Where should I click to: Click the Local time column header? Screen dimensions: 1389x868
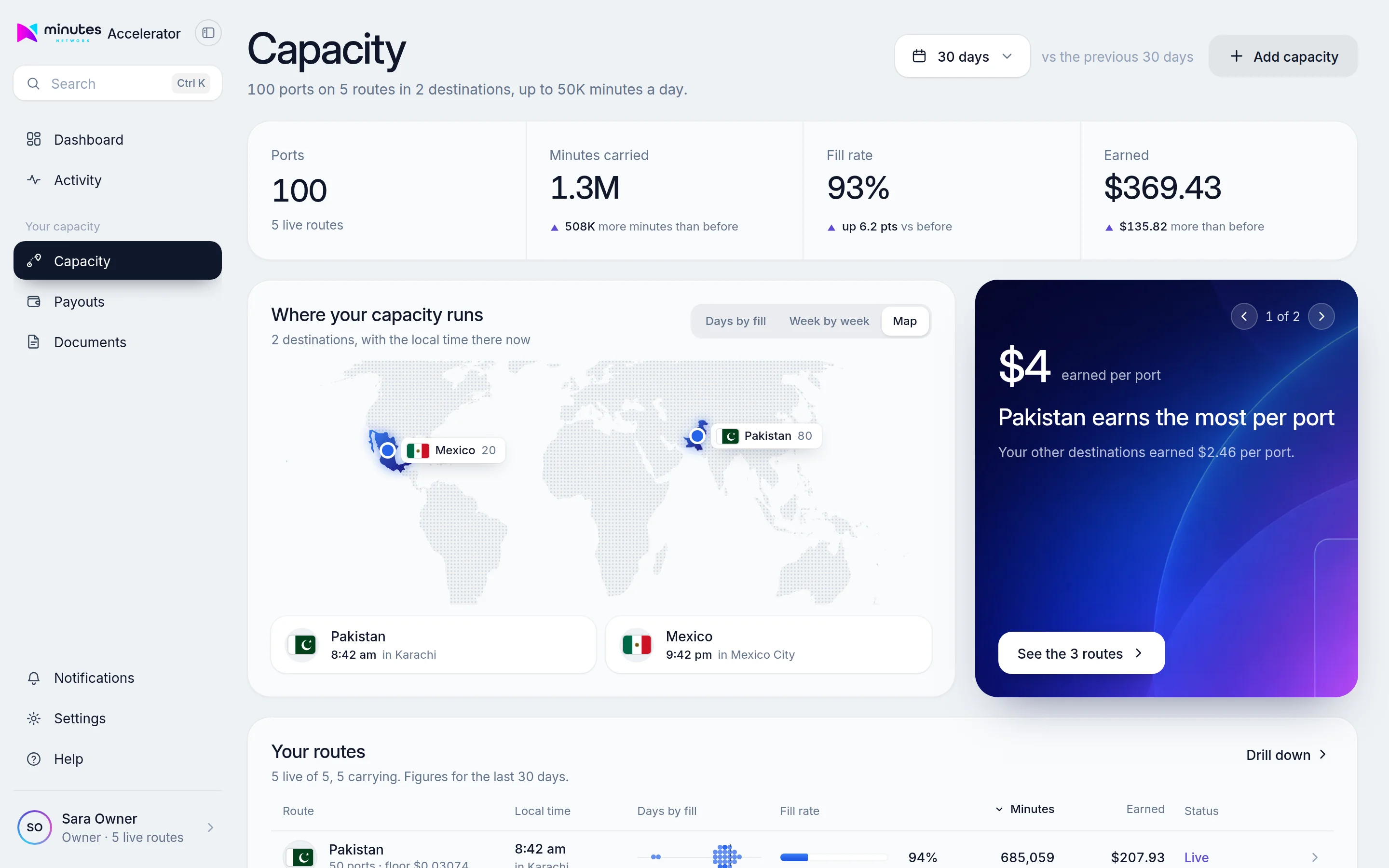(542, 811)
